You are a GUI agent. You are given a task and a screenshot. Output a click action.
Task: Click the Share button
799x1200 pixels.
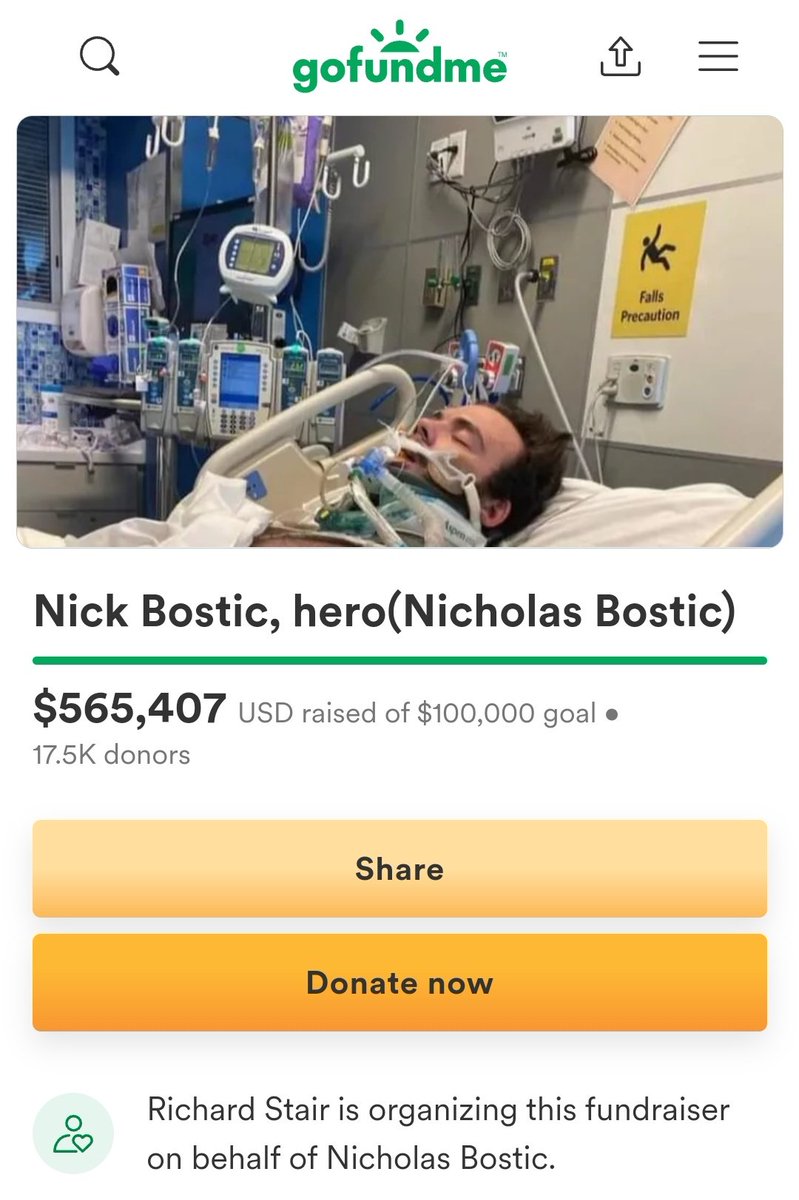tap(399, 868)
